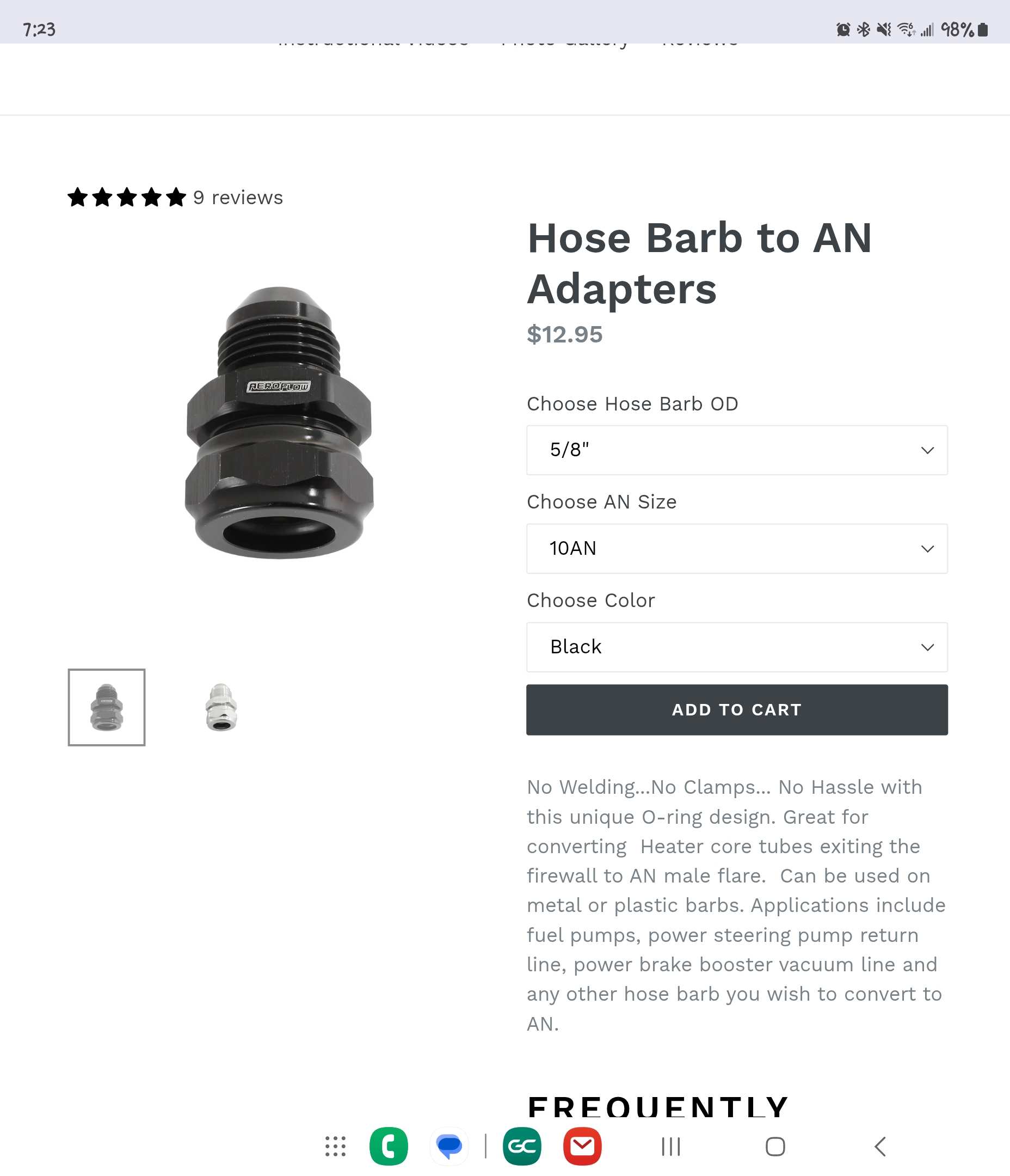Launch the green GC app icon
Viewport: 1010px width, 1176px height.
click(x=522, y=1146)
